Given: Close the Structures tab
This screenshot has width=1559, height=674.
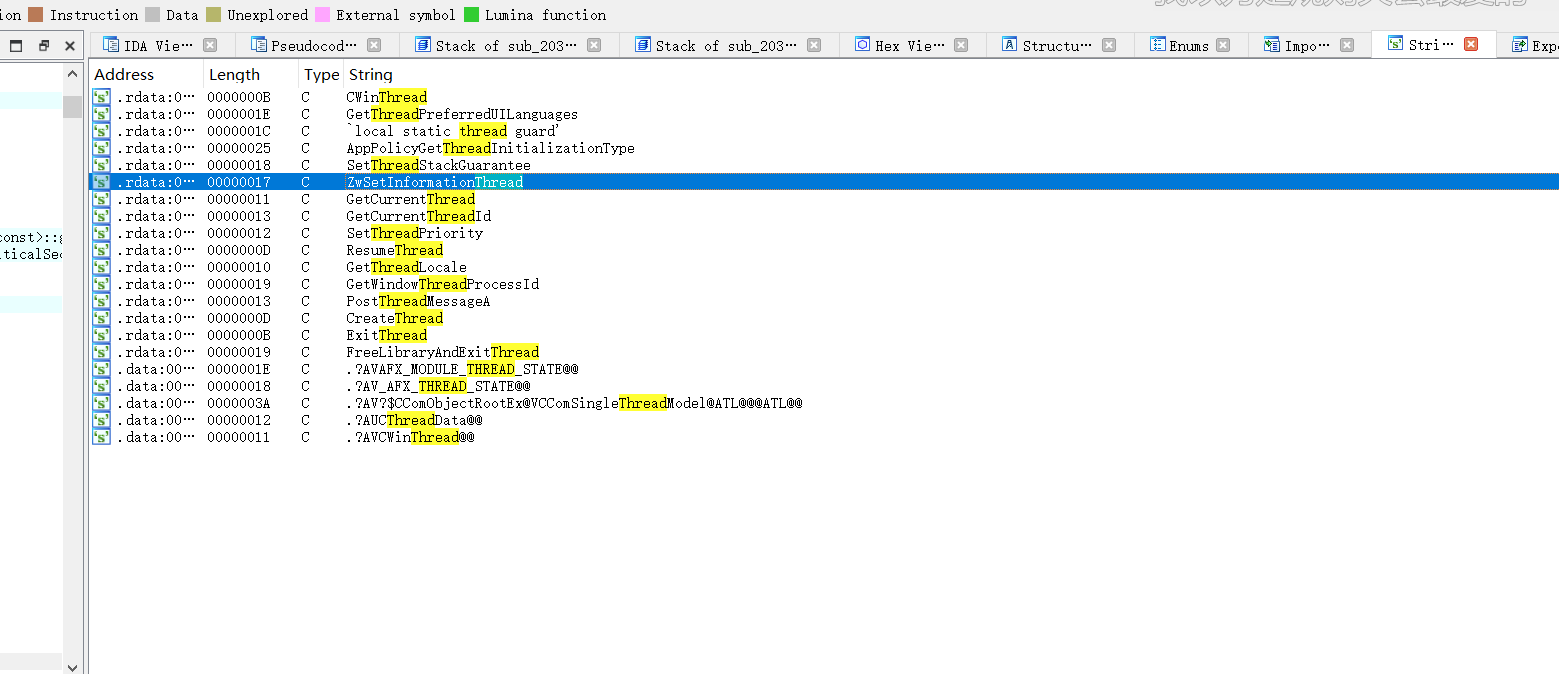Looking at the screenshot, I should coord(1109,45).
